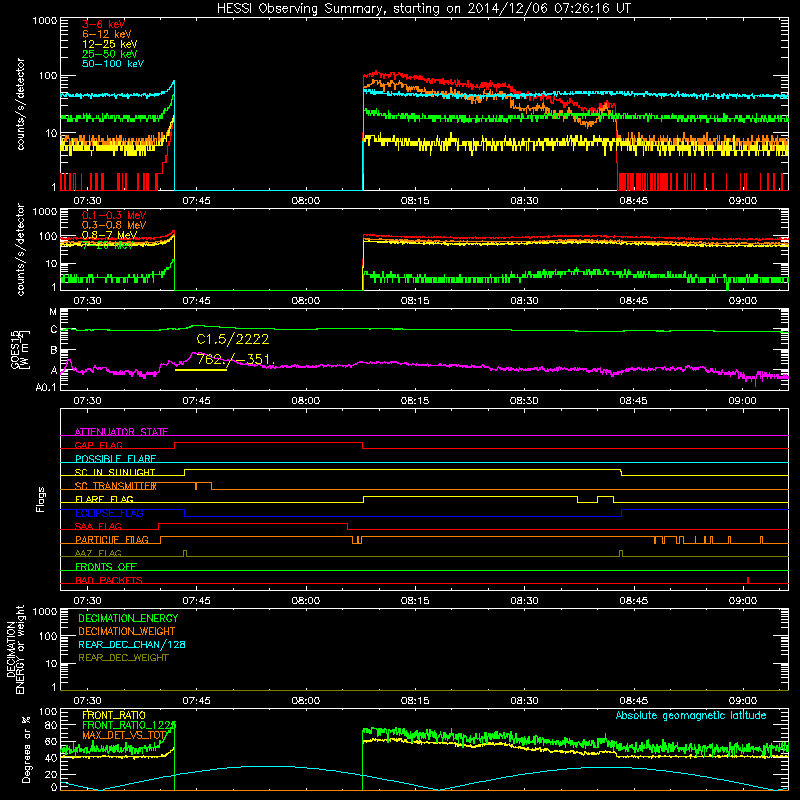Click the Degrees or % axis label
This screenshot has height=800, width=800.
26,749
